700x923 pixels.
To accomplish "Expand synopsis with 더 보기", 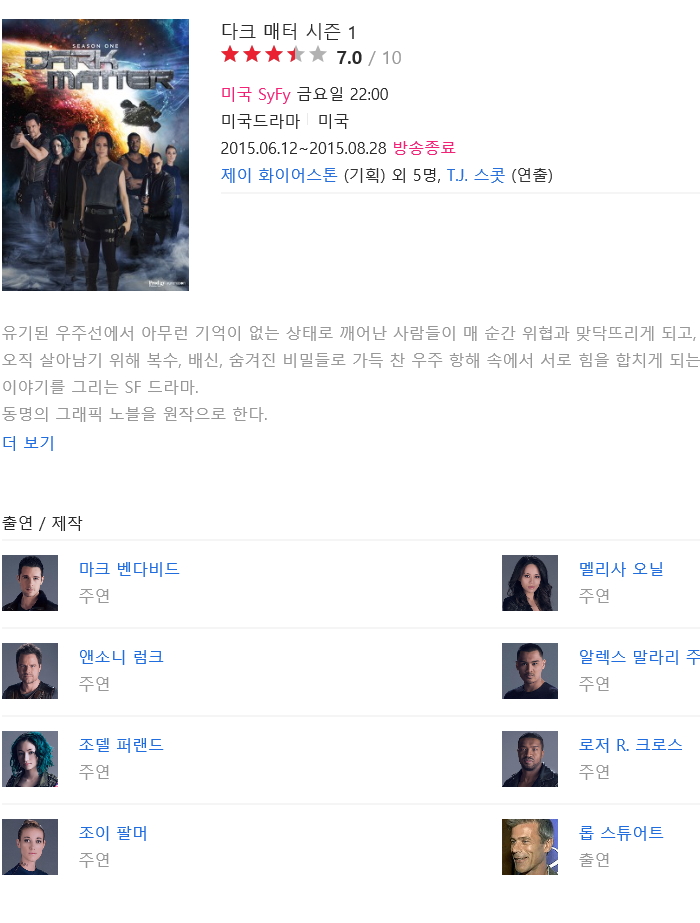I will click(x=28, y=443).
